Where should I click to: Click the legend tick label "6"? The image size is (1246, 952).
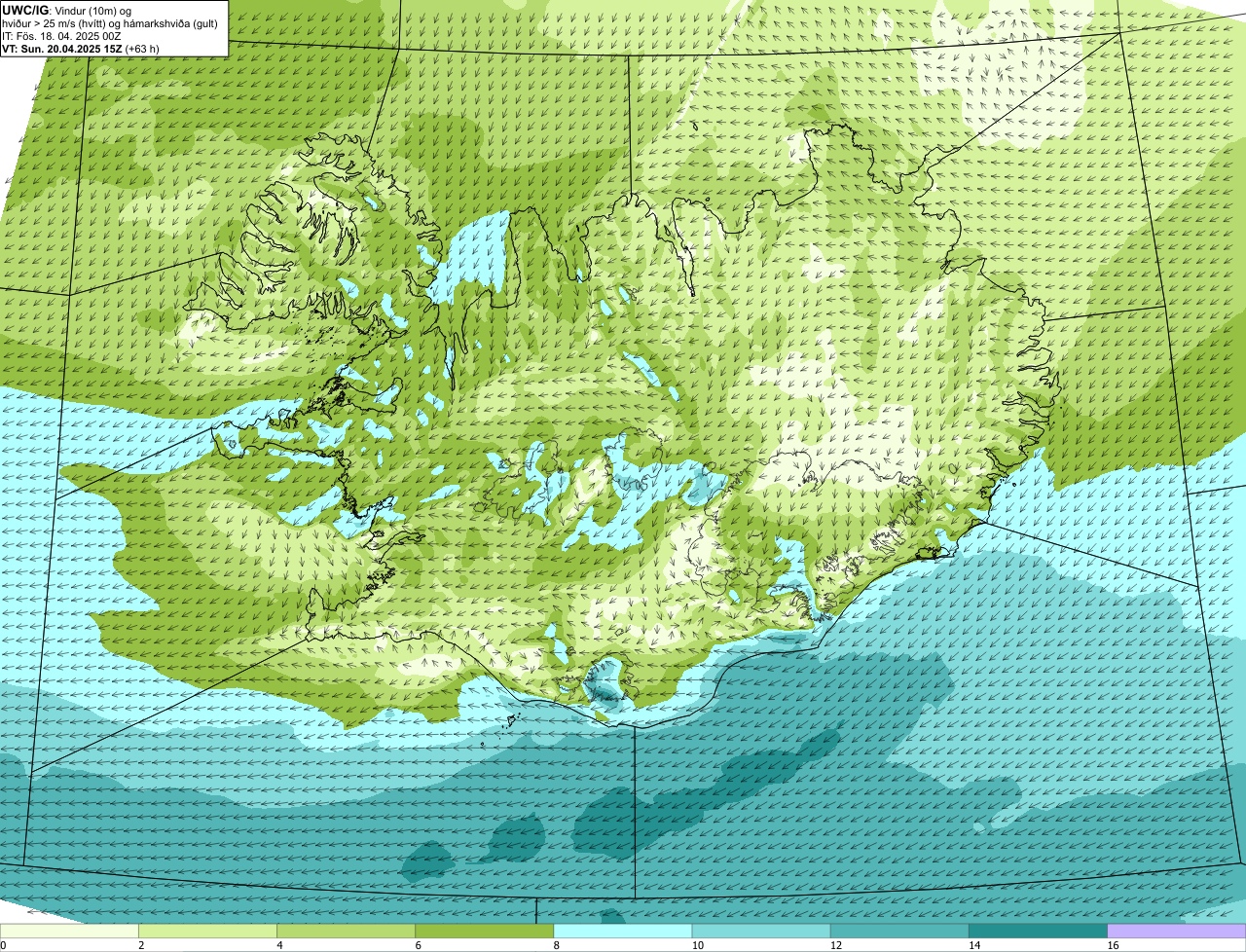[x=418, y=945]
